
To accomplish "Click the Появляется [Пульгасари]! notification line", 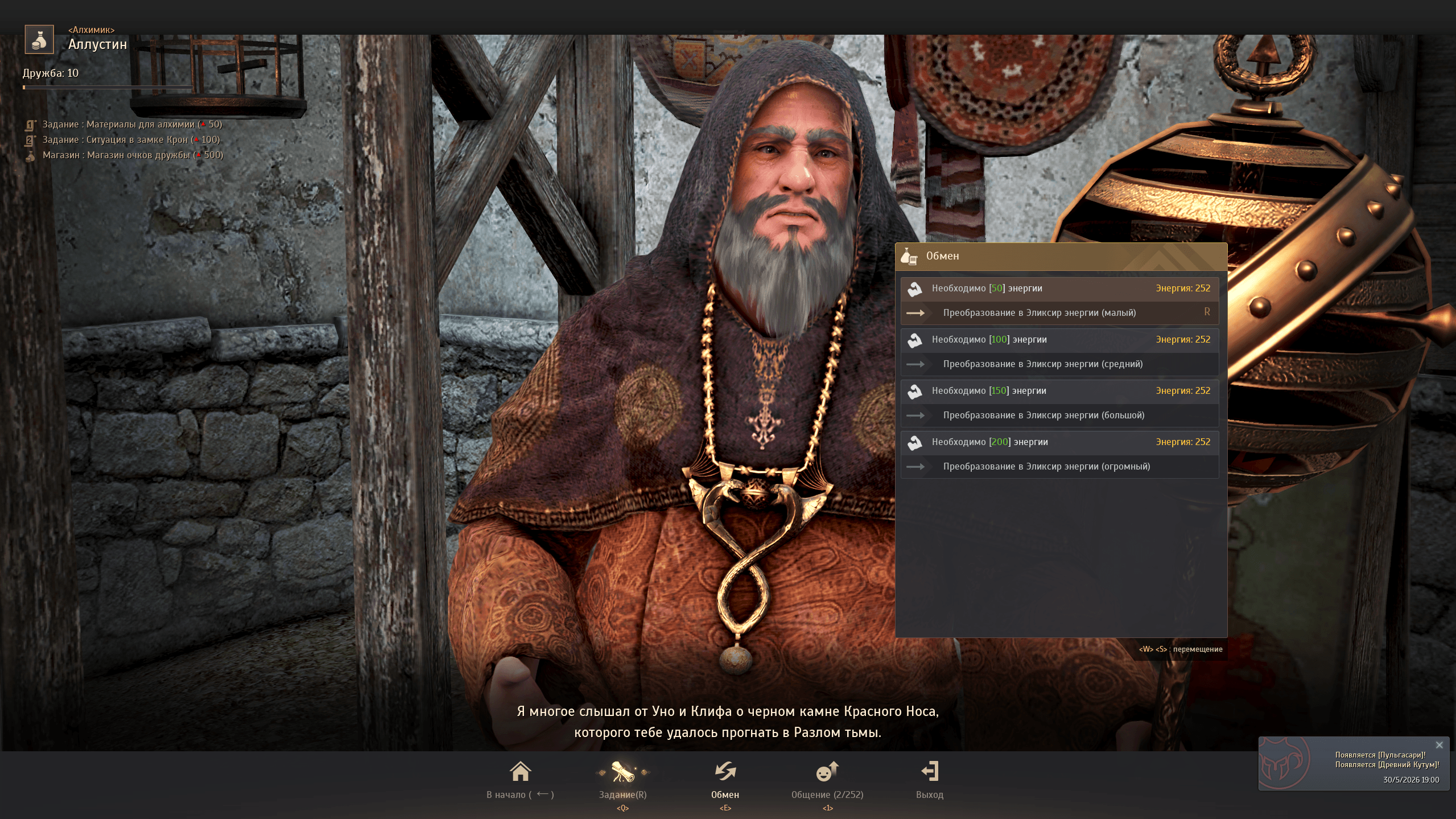I will point(1380,755).
